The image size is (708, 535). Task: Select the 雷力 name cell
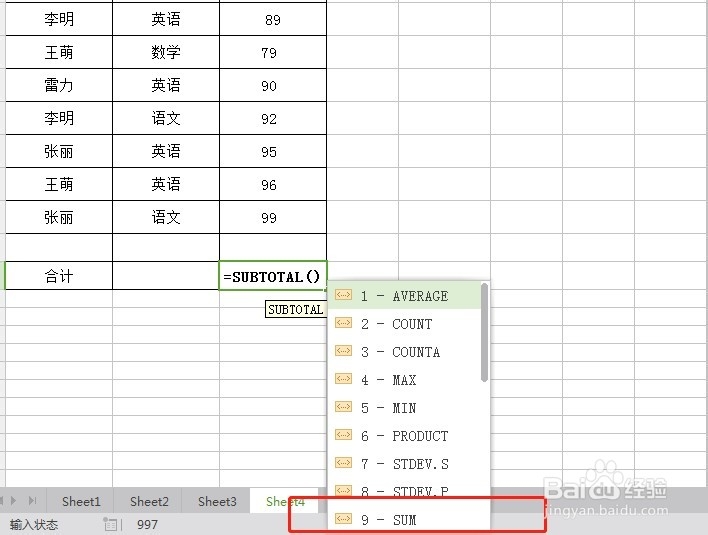click(59, 85)
